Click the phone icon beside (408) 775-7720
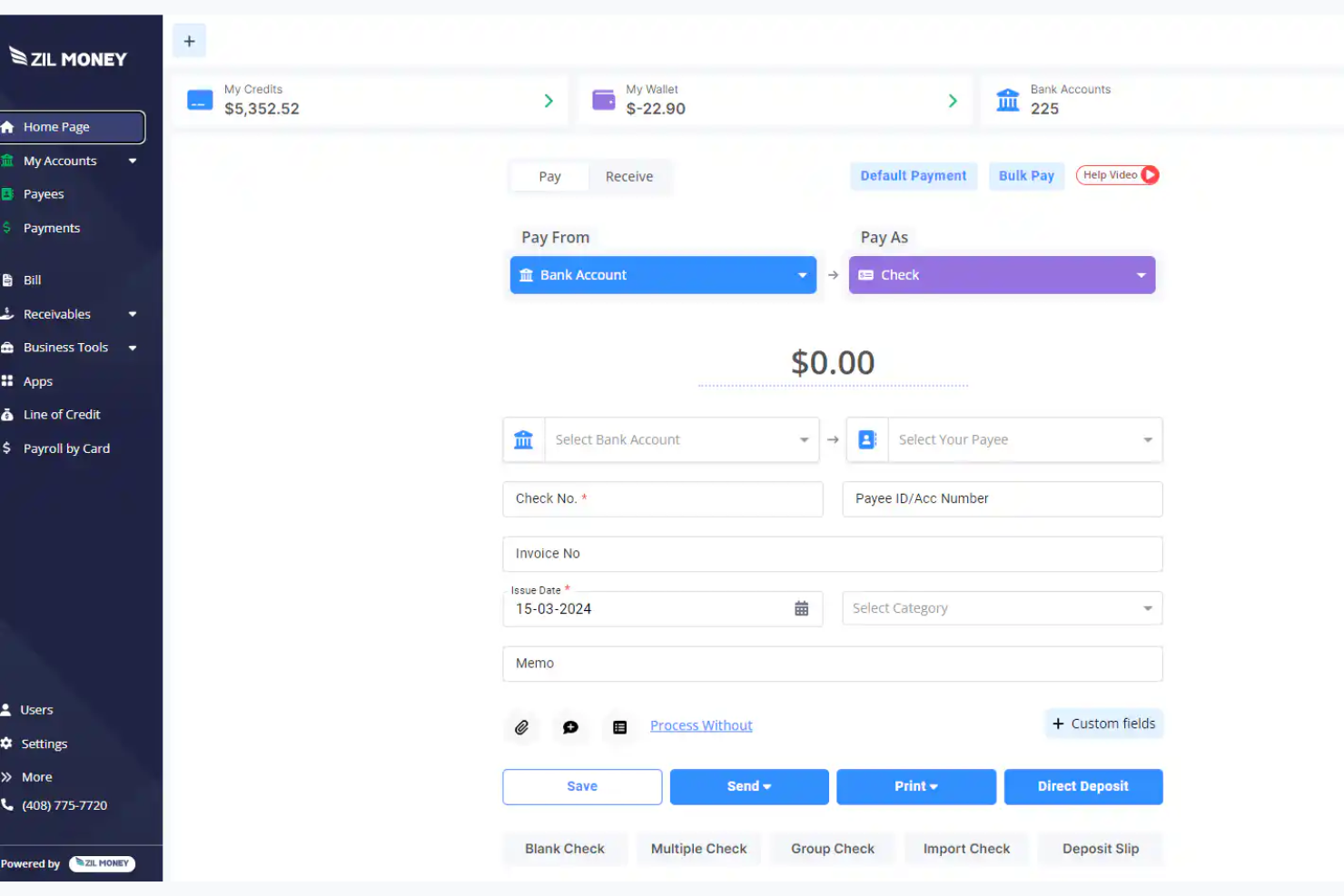1344x896 pixels. (7, 805)
